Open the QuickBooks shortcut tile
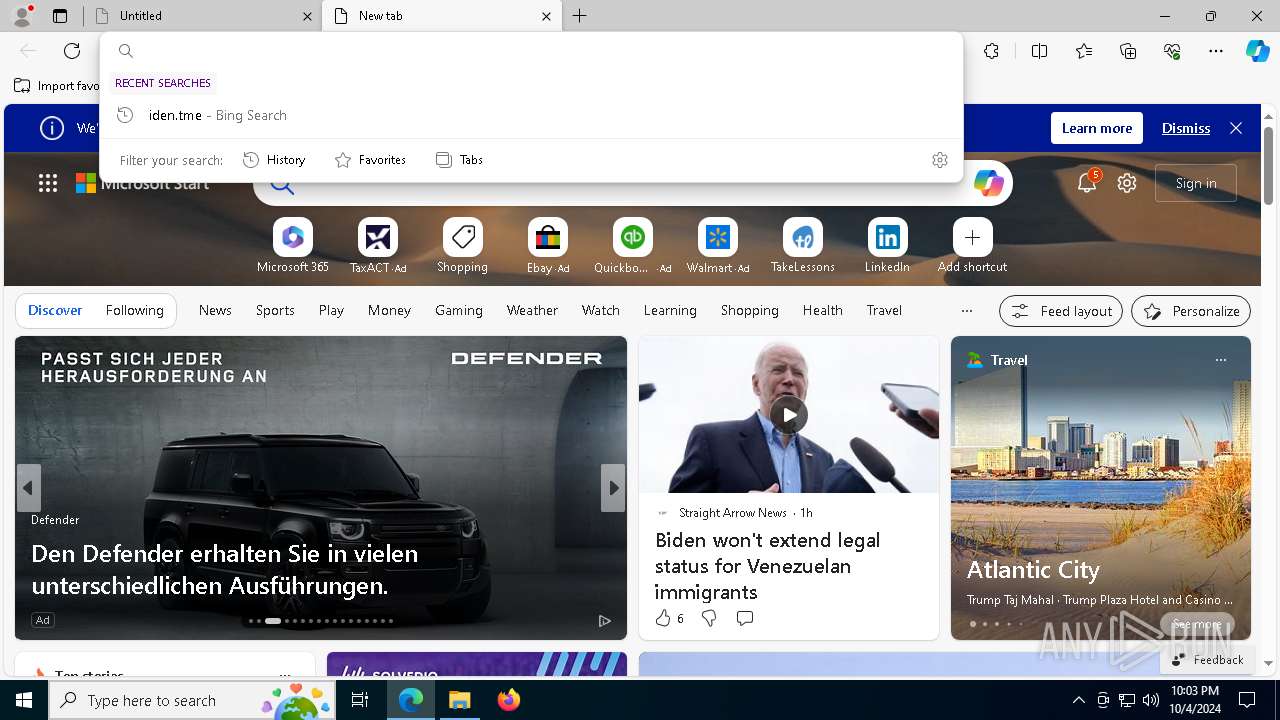Image resolution: width=1280 pixels, height=720 pixels. pos(633,246)
